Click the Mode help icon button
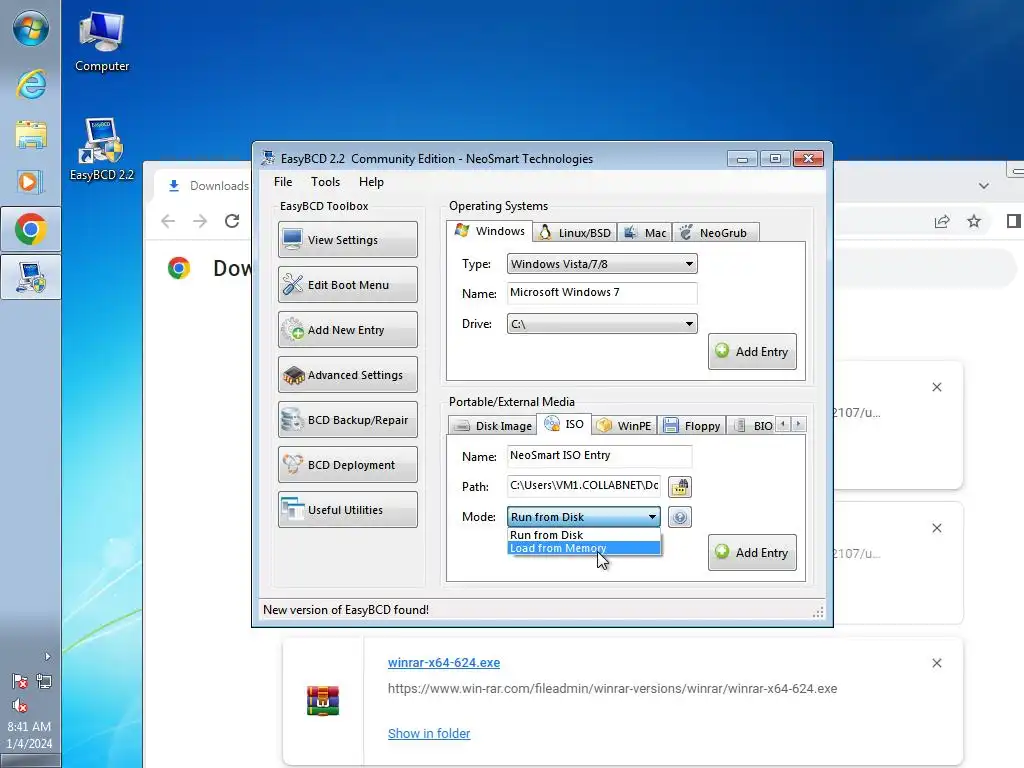 (x=680, y=517)
